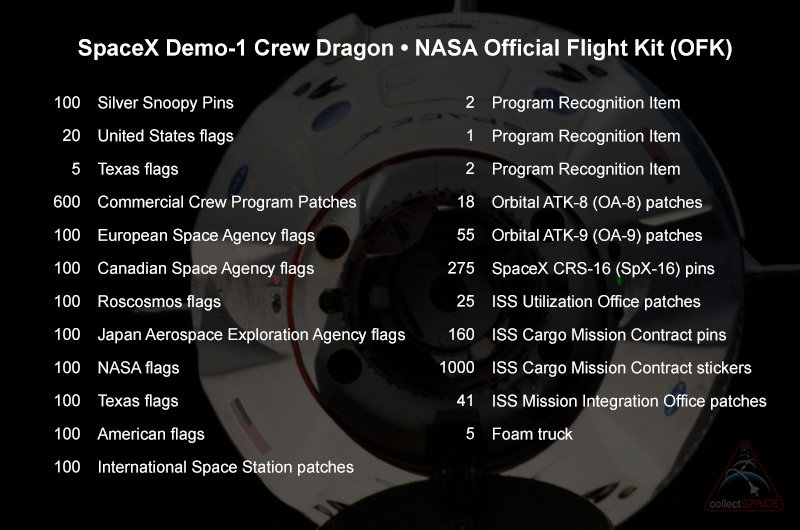Click International Space Station patches row
The height and width of the screenshot is (530, 800).
point(225,467)
